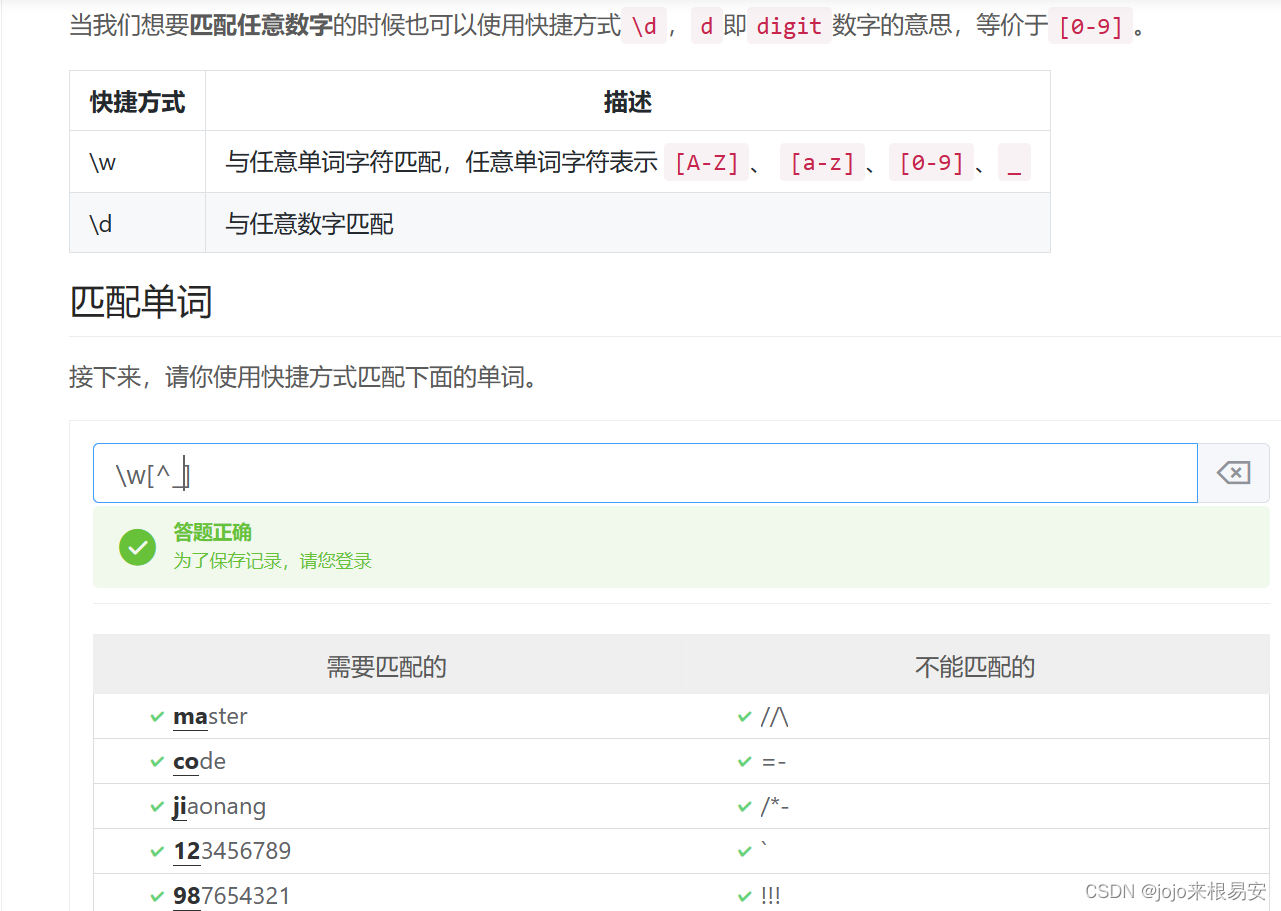Click the checkmark beside master
The image size is (1281, 911).
pos(157,717)
